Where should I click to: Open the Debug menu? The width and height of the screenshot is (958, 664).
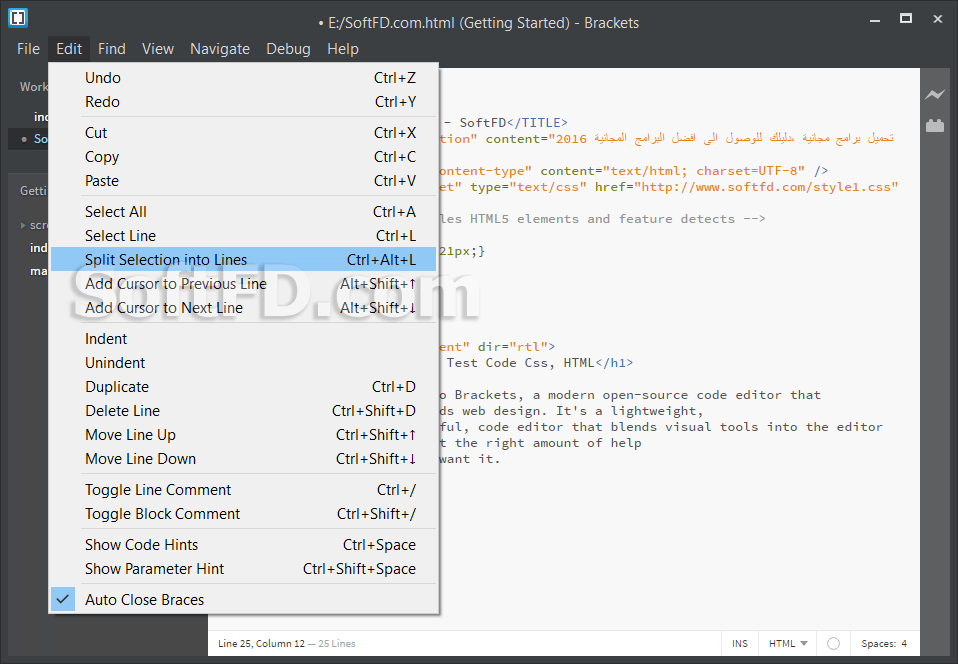pyautogui.click(x=288, y=49)
